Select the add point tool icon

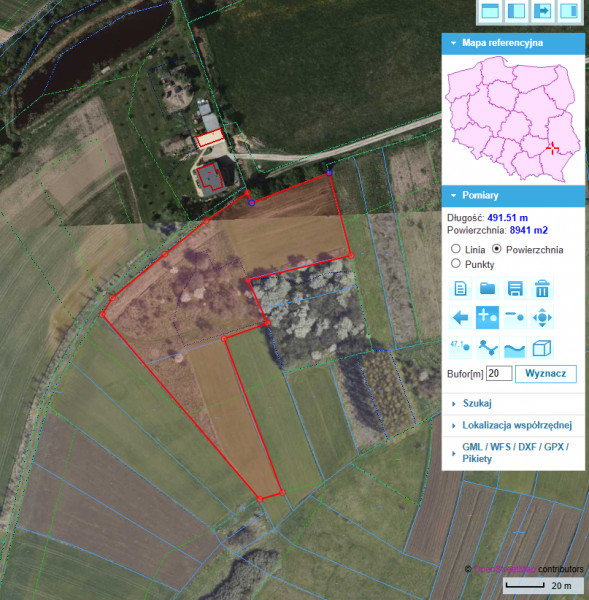(x=488, y=318)
